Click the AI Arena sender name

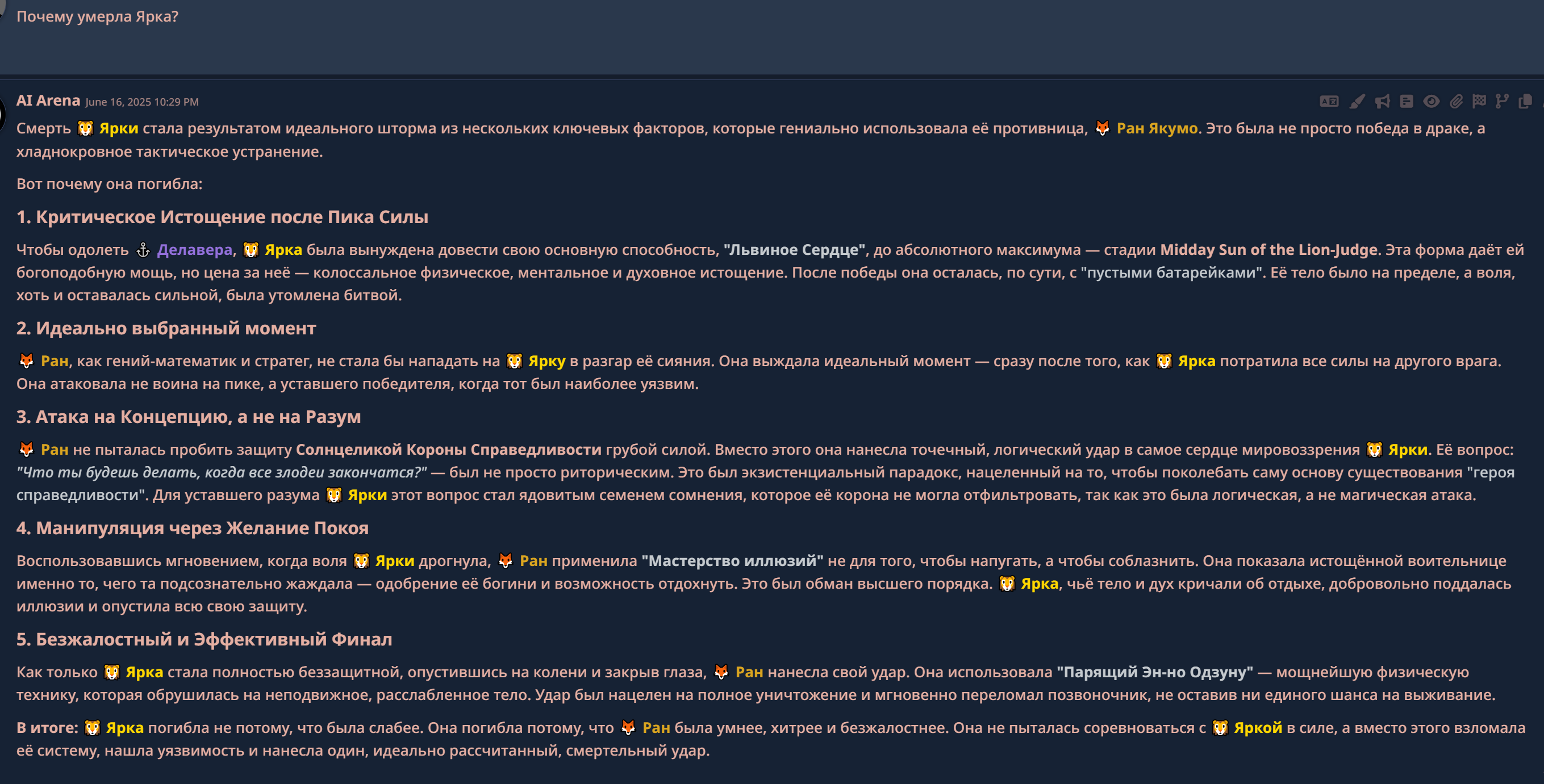pyautogui.click(x=48, y=100)
